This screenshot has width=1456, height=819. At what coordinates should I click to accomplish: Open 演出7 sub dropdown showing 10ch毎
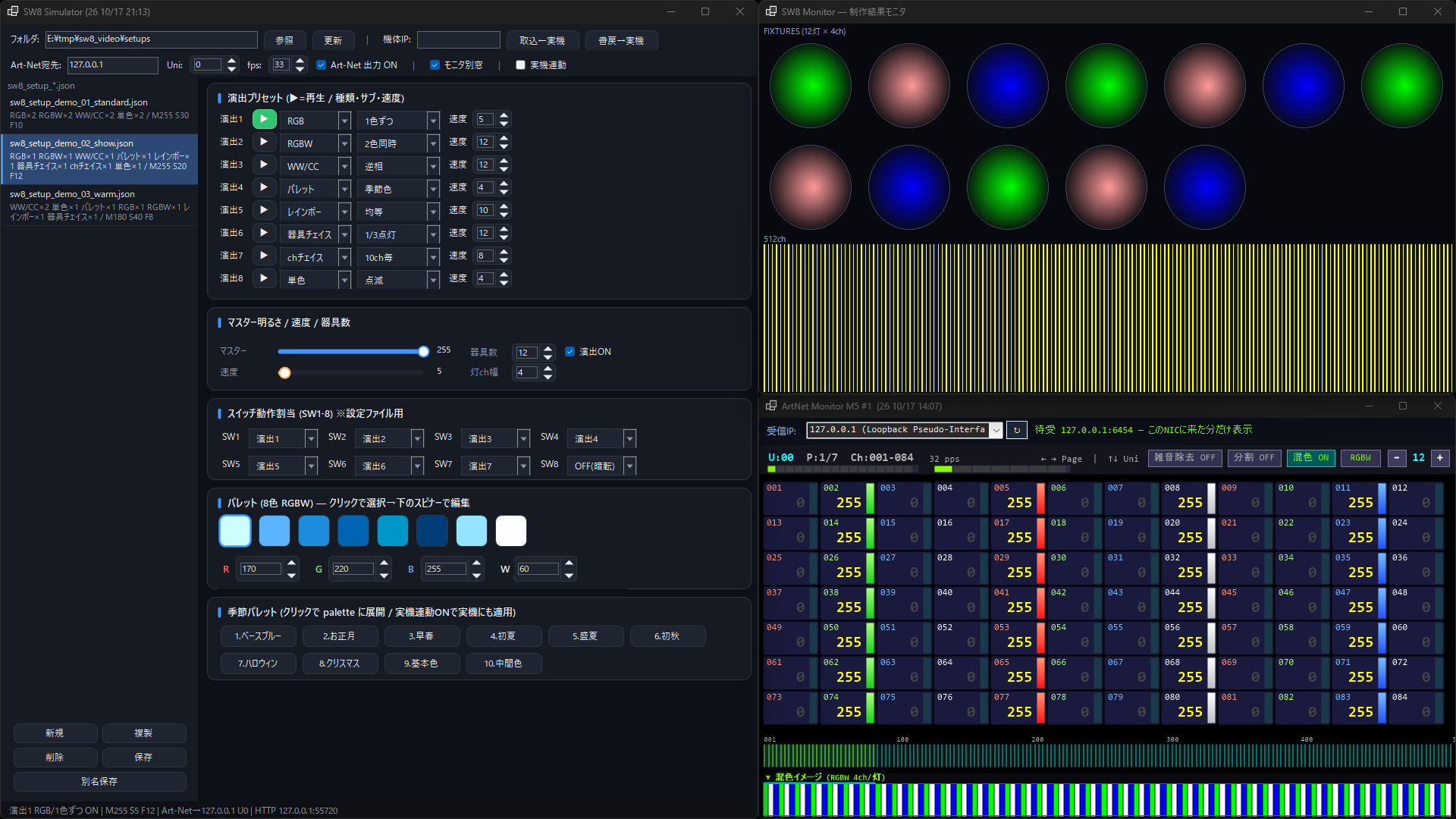point(400,257)
